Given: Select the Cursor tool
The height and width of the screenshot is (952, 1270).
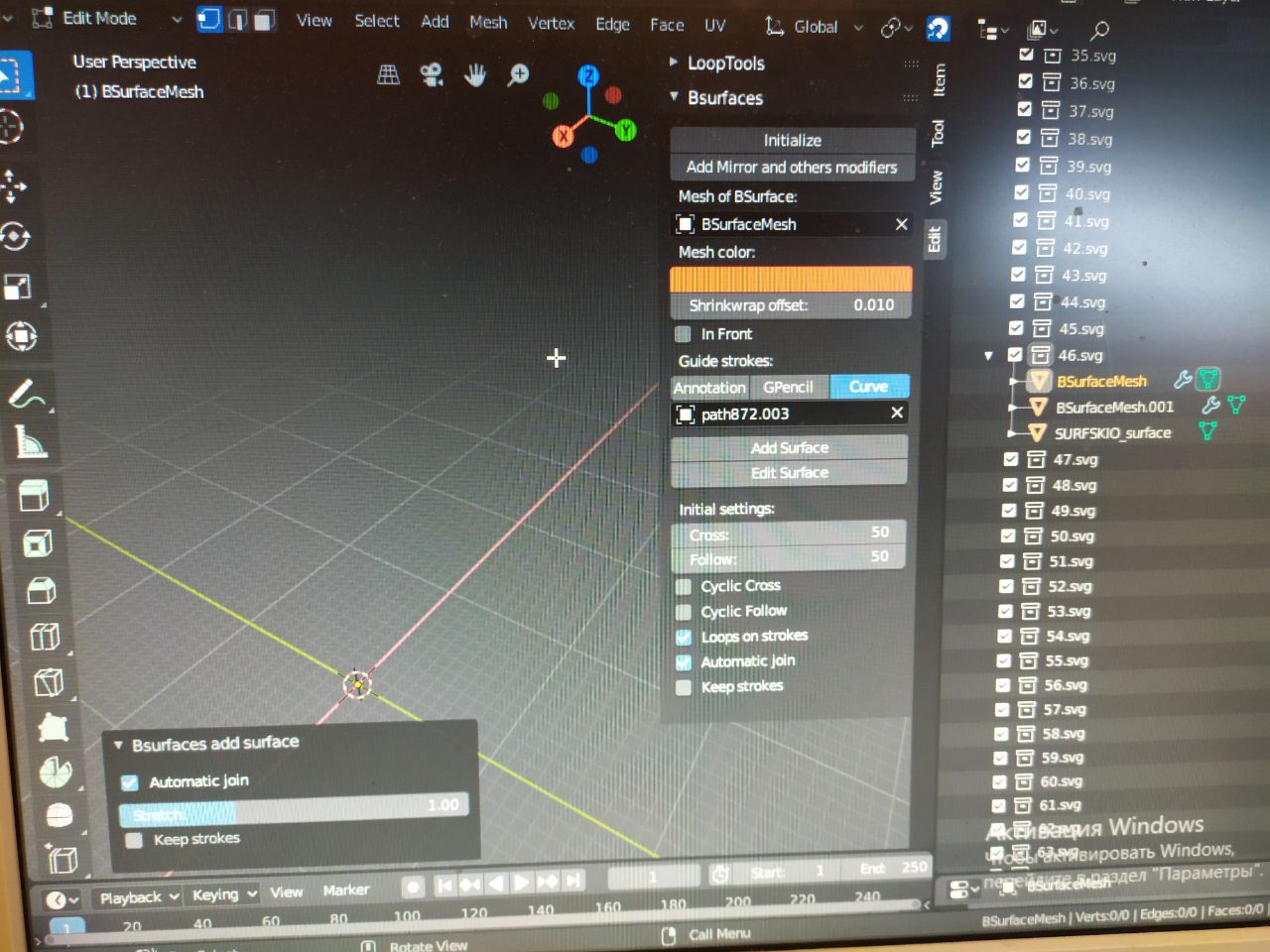Looking at the screenshot, I should (11, 128).
